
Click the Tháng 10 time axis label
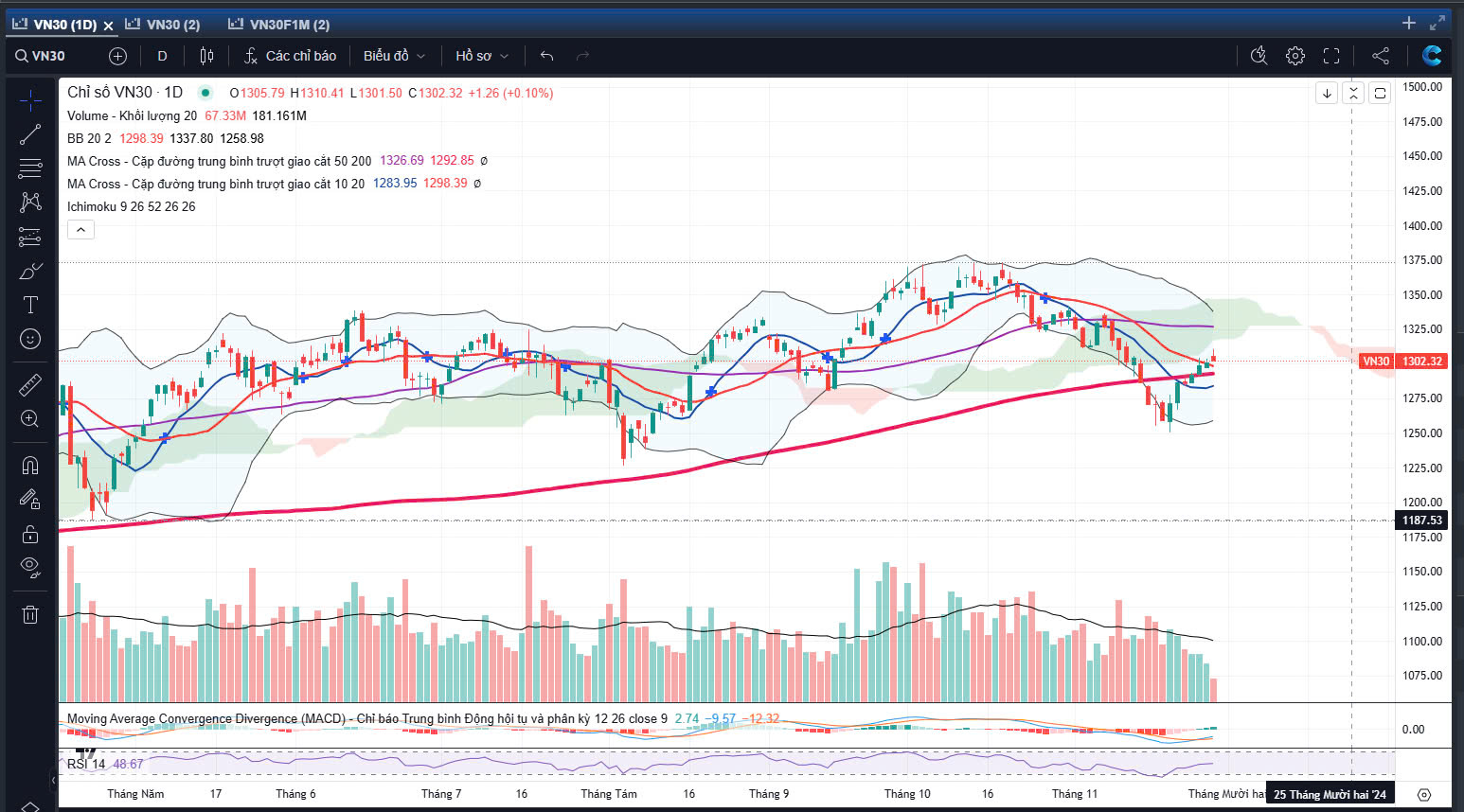[x=907, y=794]
